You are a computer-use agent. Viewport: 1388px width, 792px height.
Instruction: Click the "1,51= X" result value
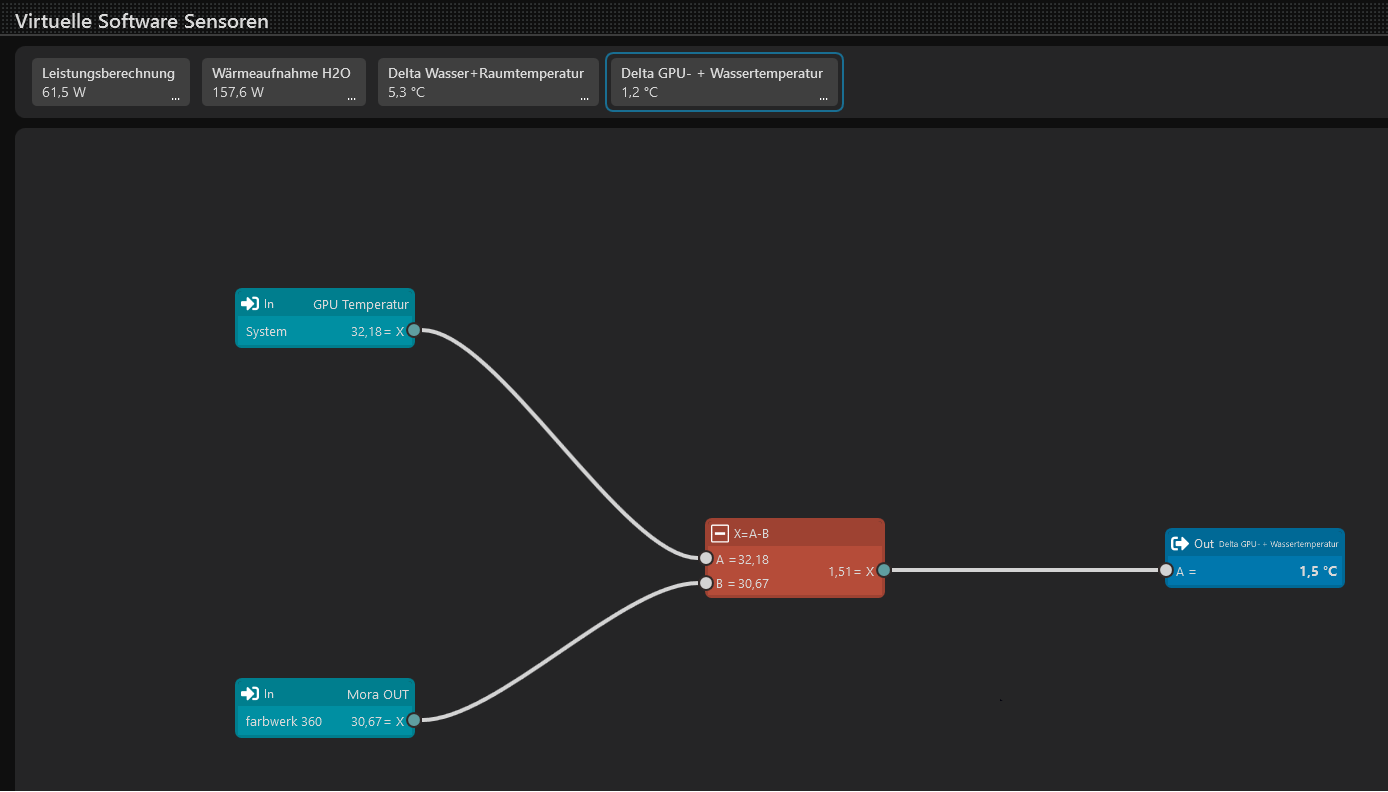[851, 571]
